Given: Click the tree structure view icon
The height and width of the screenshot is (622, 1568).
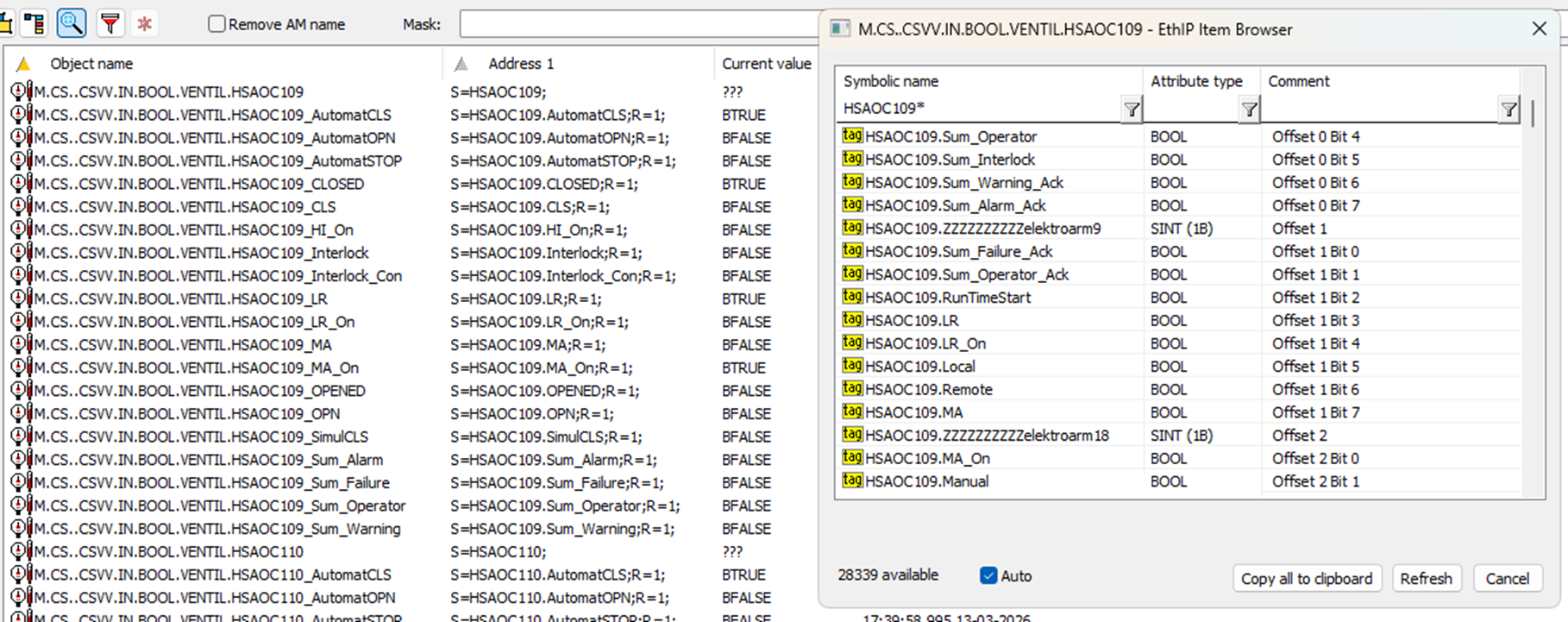Looking at the screenshot, I should point(34,23).
